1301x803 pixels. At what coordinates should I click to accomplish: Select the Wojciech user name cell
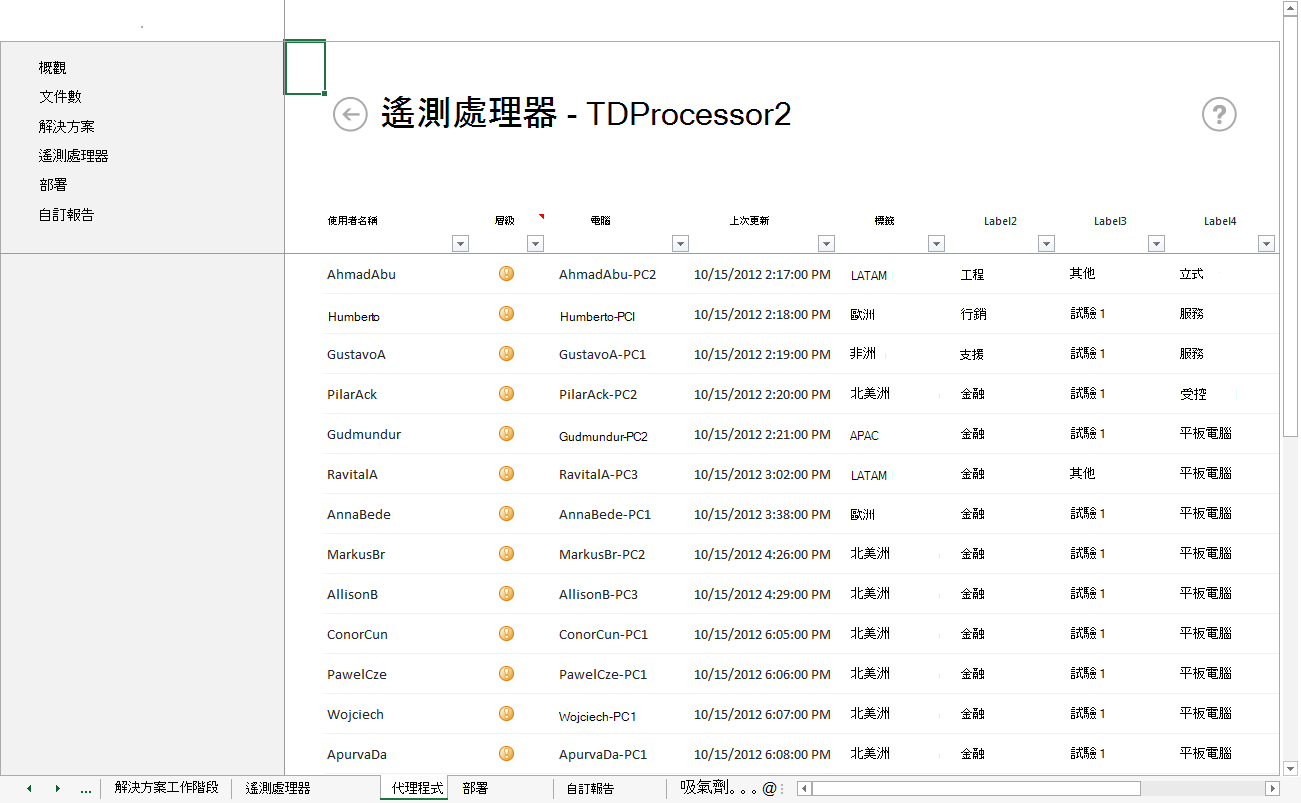(x=355, y=714)
